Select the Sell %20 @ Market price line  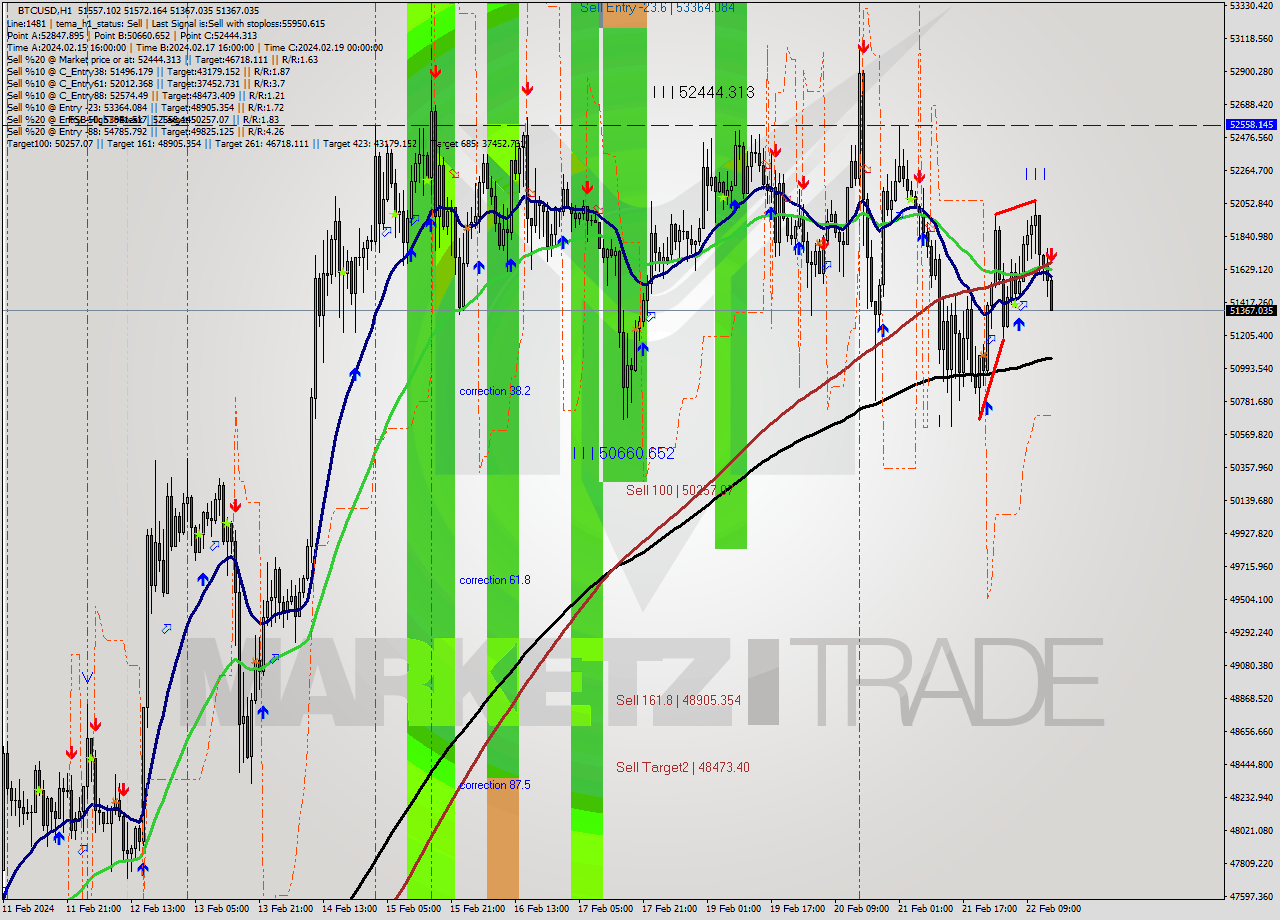coord(163,59)
